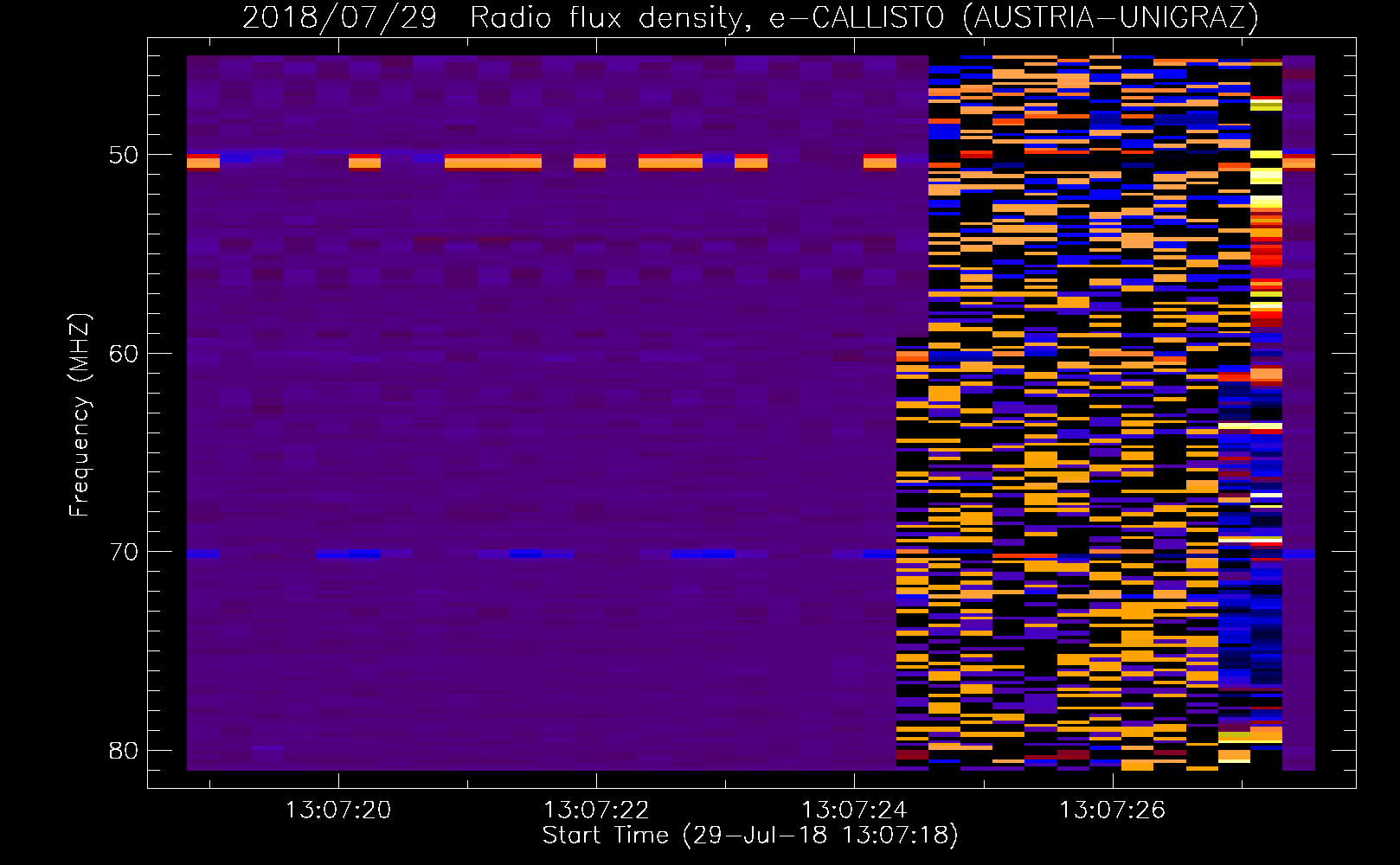Click the time tick label "13:07:24"
The width and height of the screenshot is (1400, 865).
(854, 811)
